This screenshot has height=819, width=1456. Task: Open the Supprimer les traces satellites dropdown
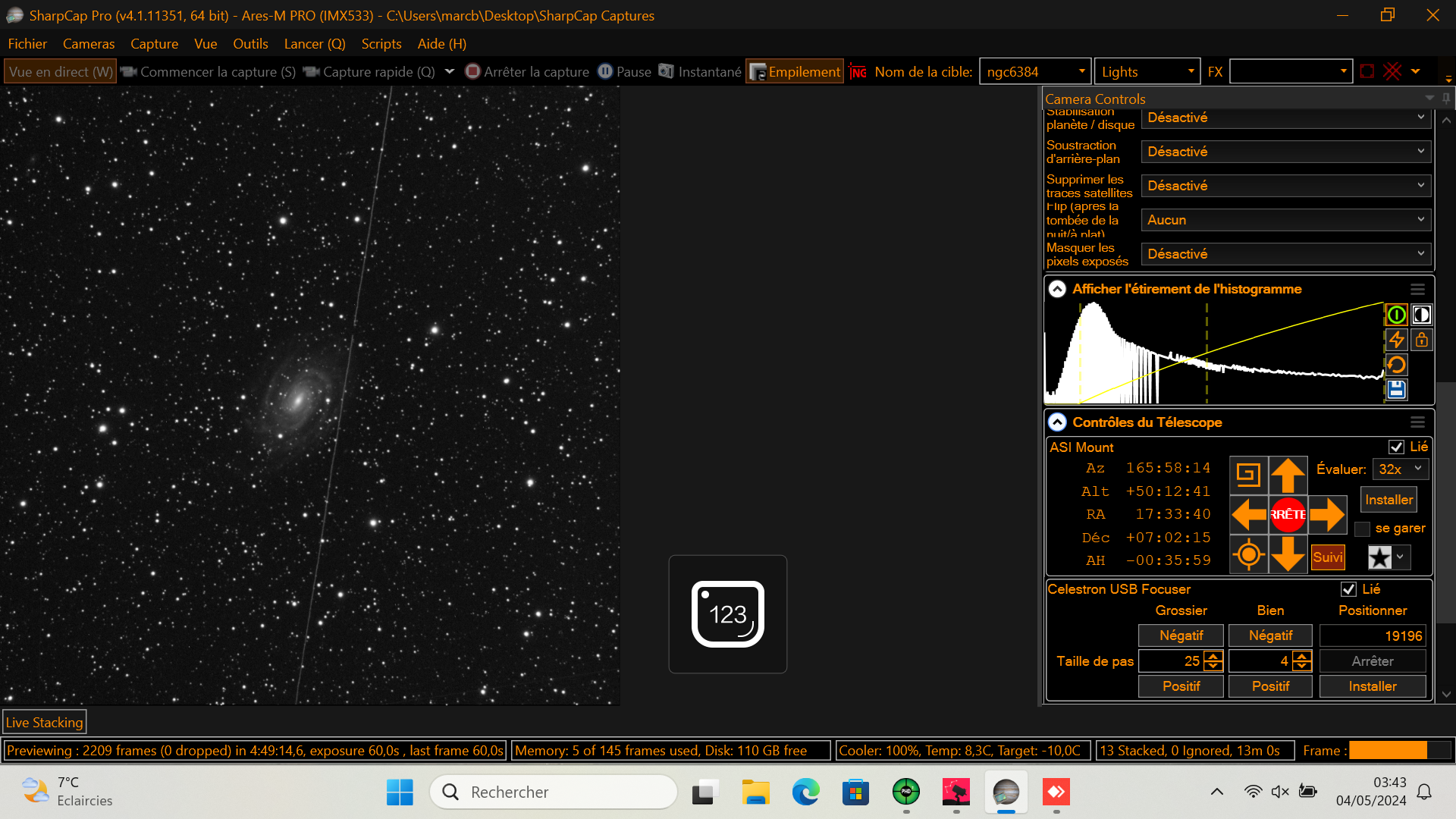point(1286,186)
